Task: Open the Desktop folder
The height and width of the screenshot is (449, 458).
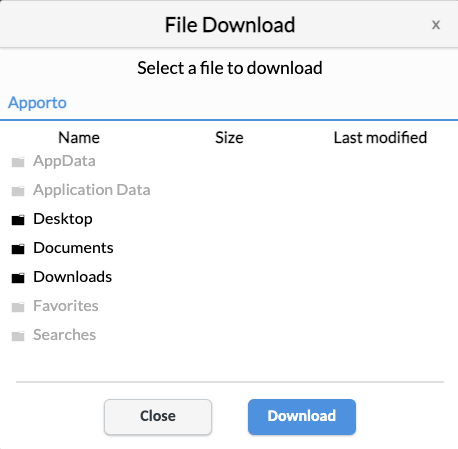Action: (x=63, y=219)
